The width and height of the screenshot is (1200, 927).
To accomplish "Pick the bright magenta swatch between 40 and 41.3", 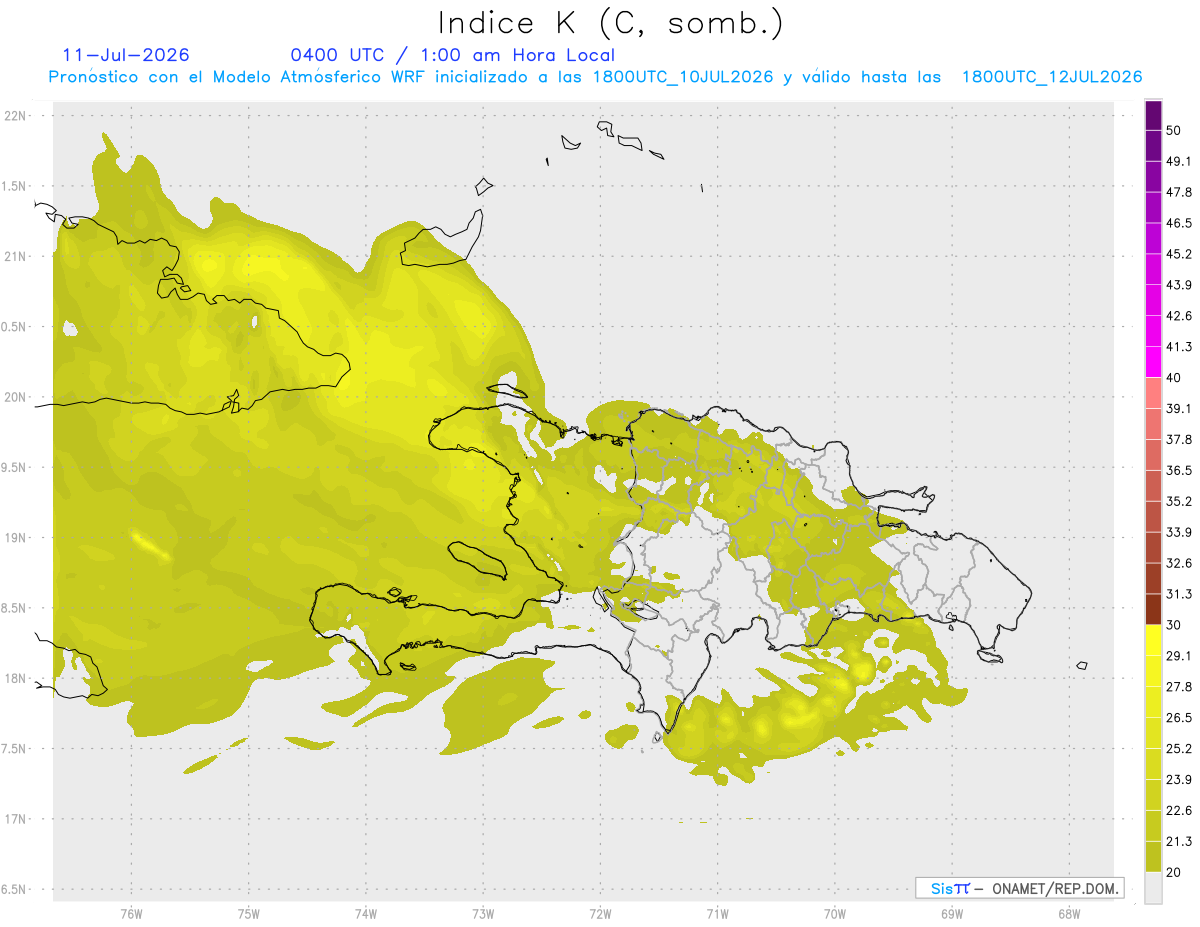I will [1153, 362].
